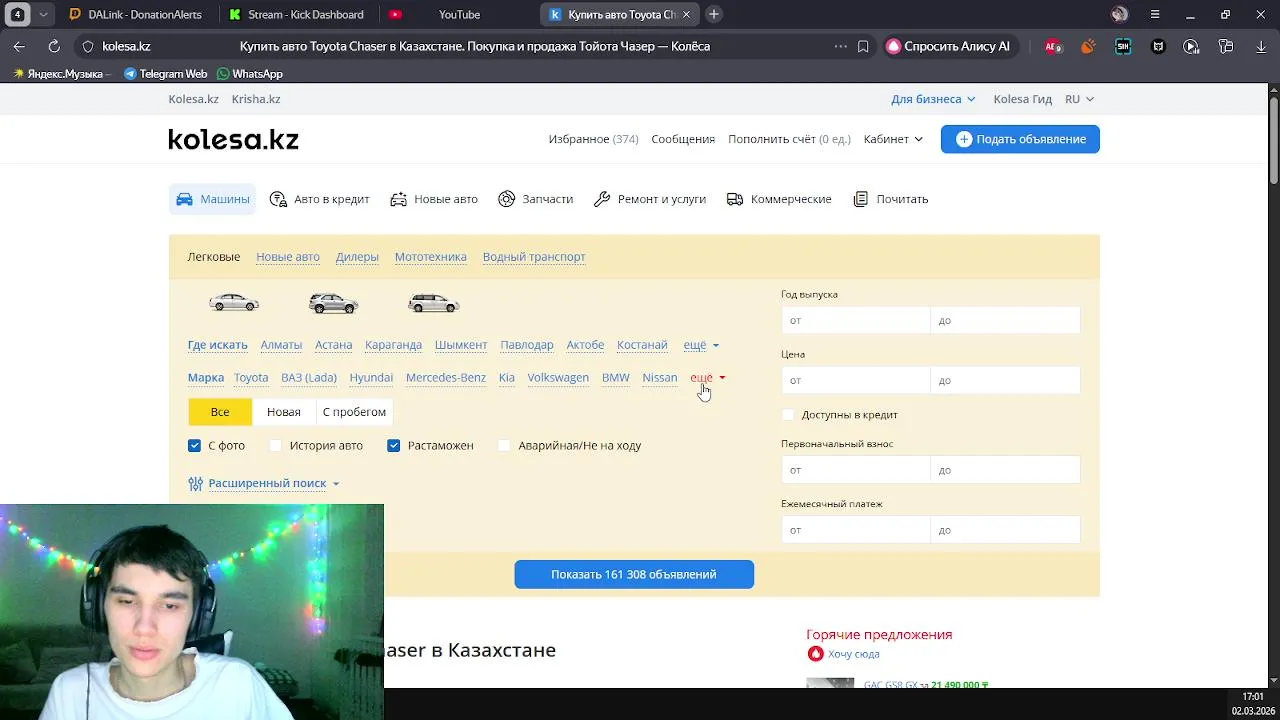This screenshot has width=1280, height=720.
Task: Open RU language dropdown
Action: pyautogui.click(x=1079, y=99)
